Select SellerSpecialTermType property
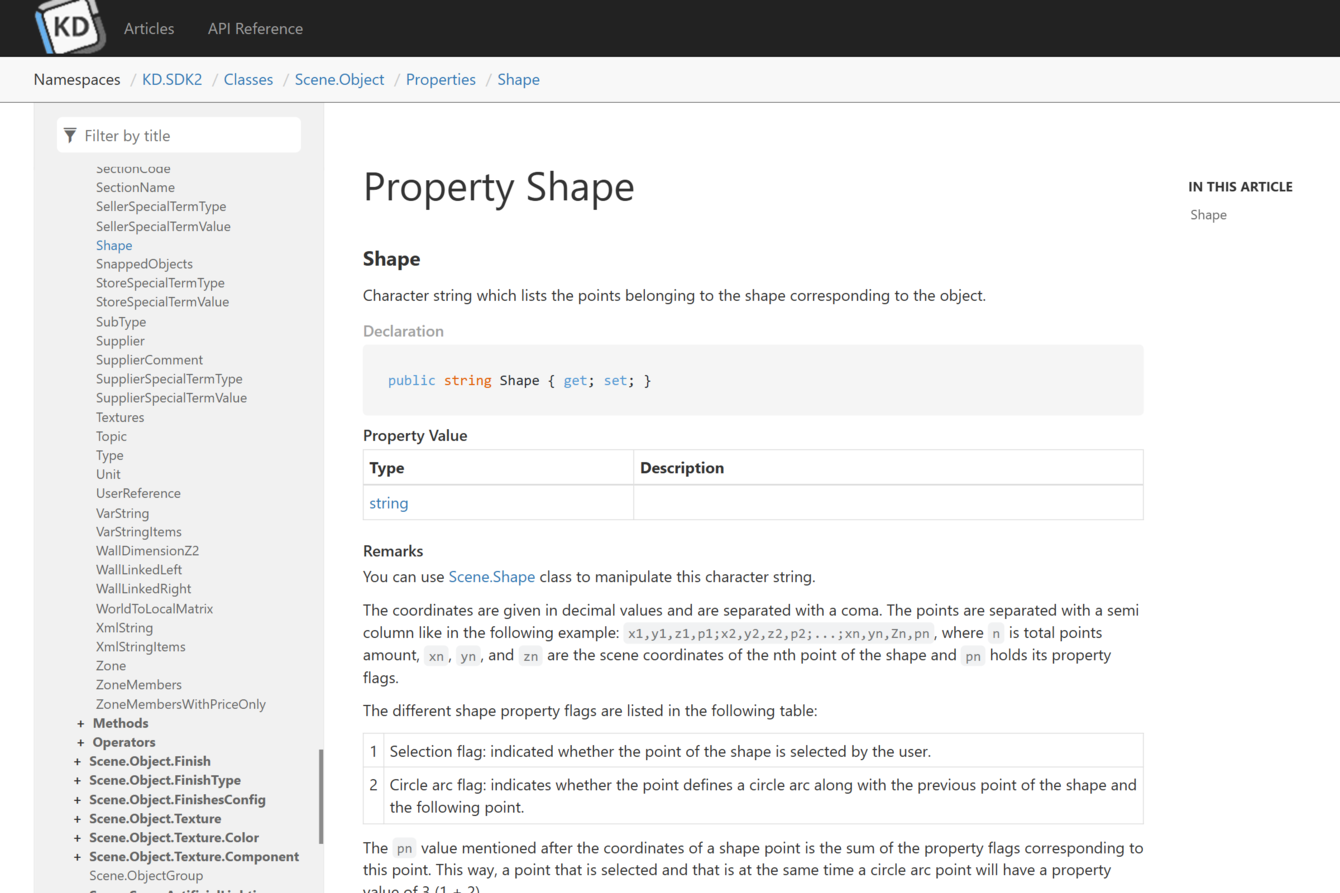 [x=161, y=206]
